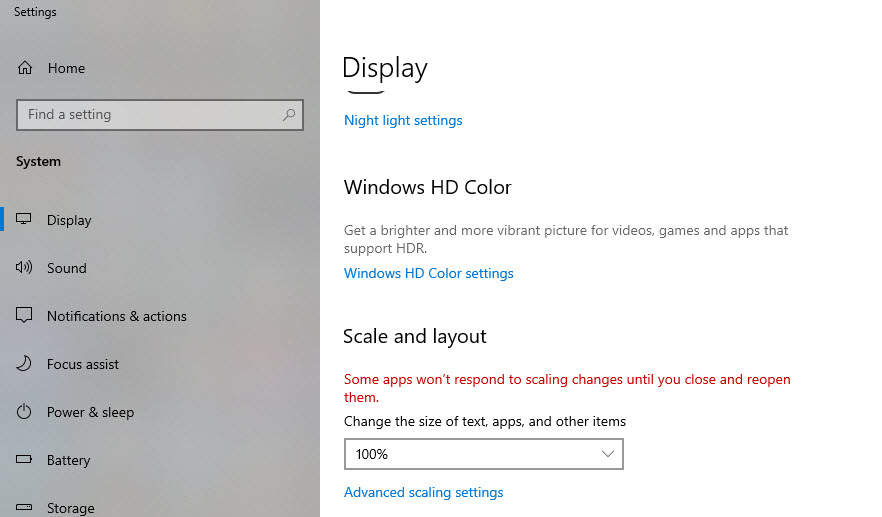Screen dimensions: 882x517
Task: Click the magnifier icon in search box
Action: coord(289,115)
